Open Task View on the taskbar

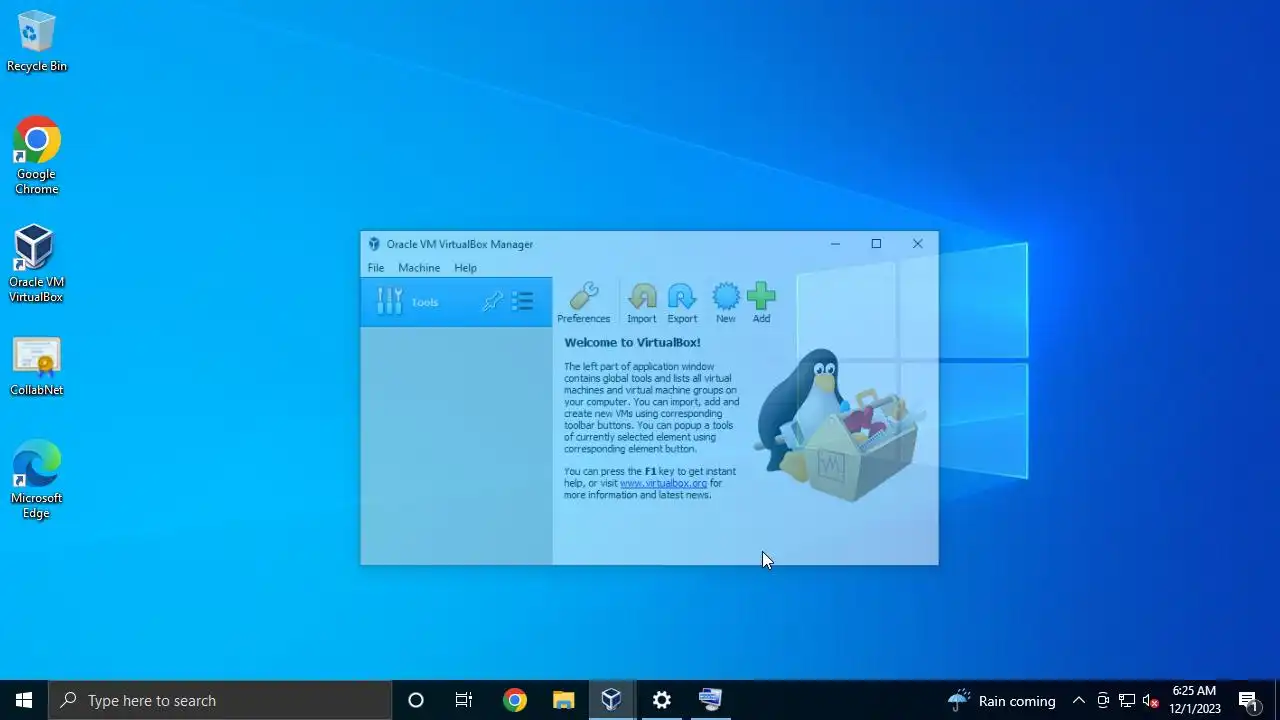464,700
